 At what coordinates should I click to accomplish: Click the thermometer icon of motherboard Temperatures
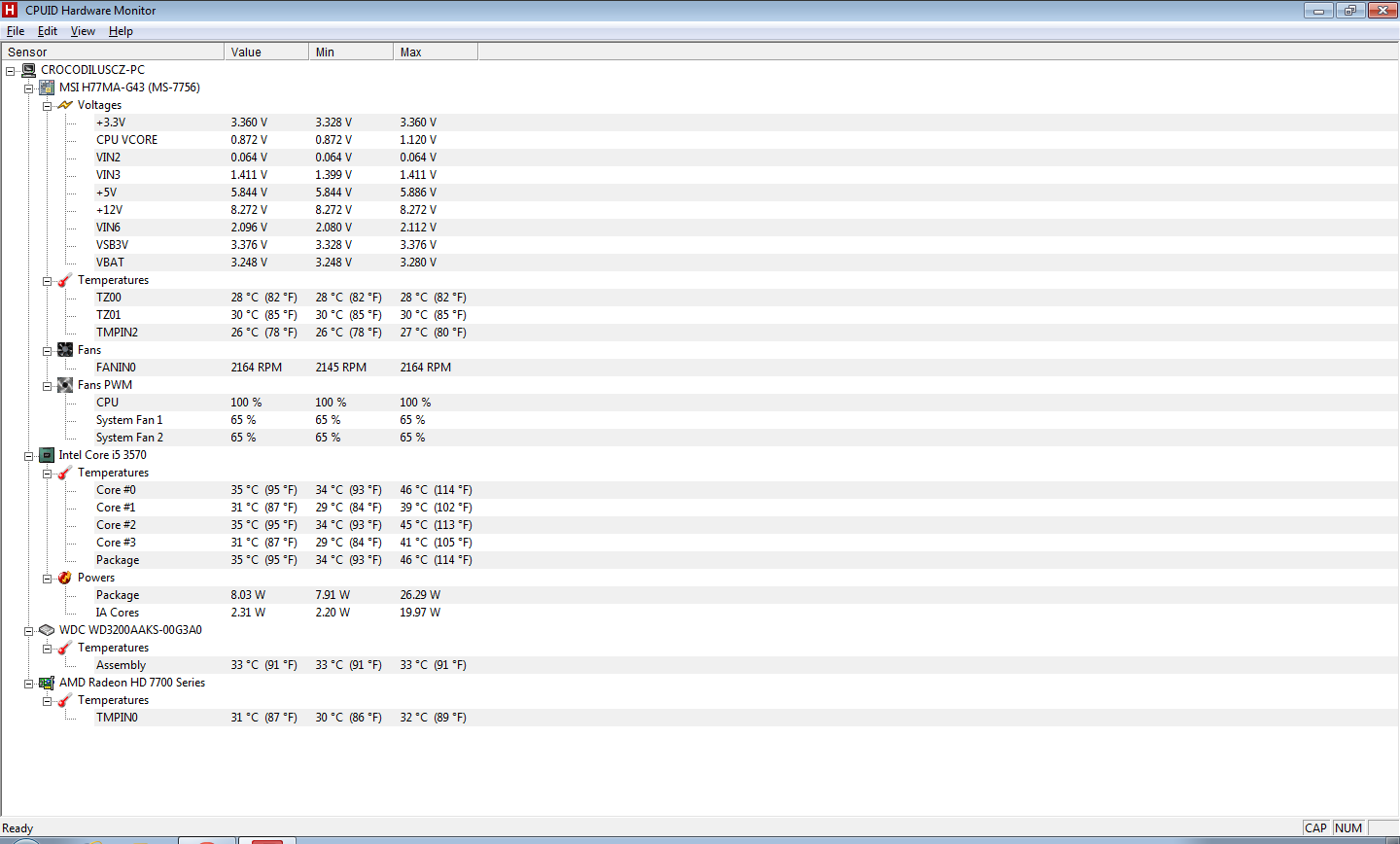65,280
